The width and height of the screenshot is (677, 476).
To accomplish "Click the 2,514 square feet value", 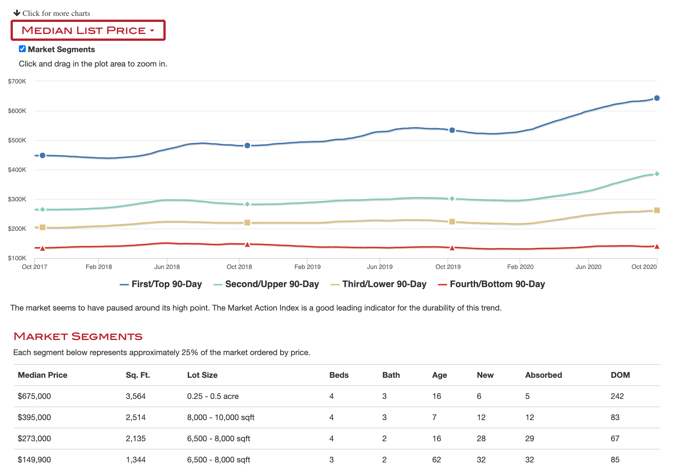I will coord(136,417).
